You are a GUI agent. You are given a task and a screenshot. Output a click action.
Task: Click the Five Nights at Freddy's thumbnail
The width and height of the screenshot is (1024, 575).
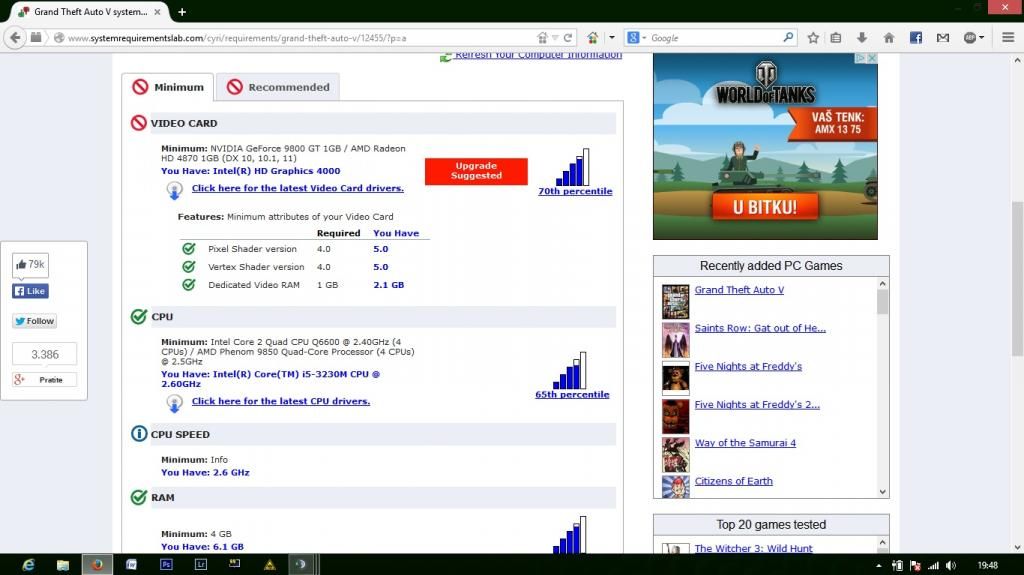(675, 378)
